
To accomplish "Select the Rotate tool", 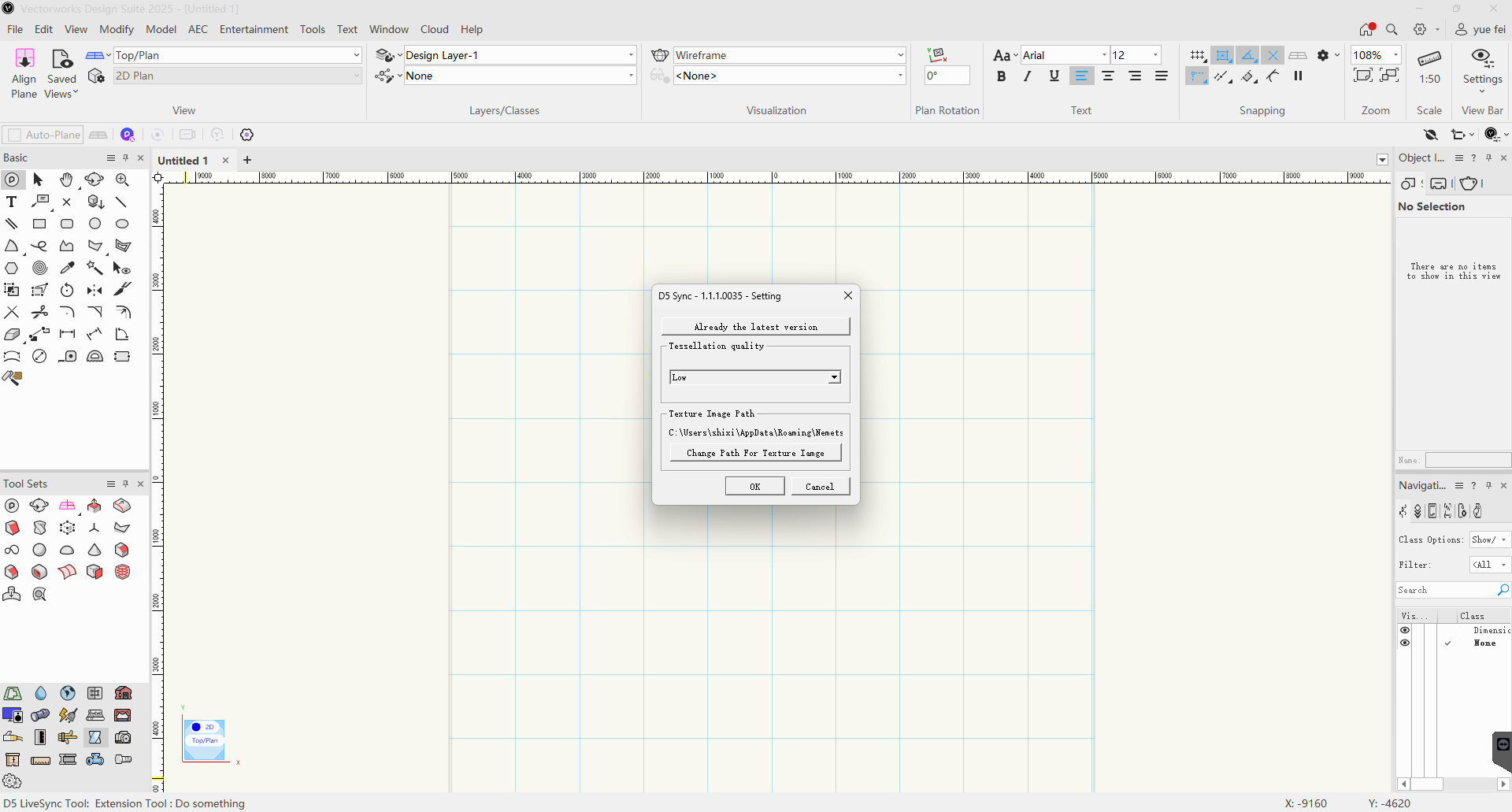I will (x=67, y=291).
